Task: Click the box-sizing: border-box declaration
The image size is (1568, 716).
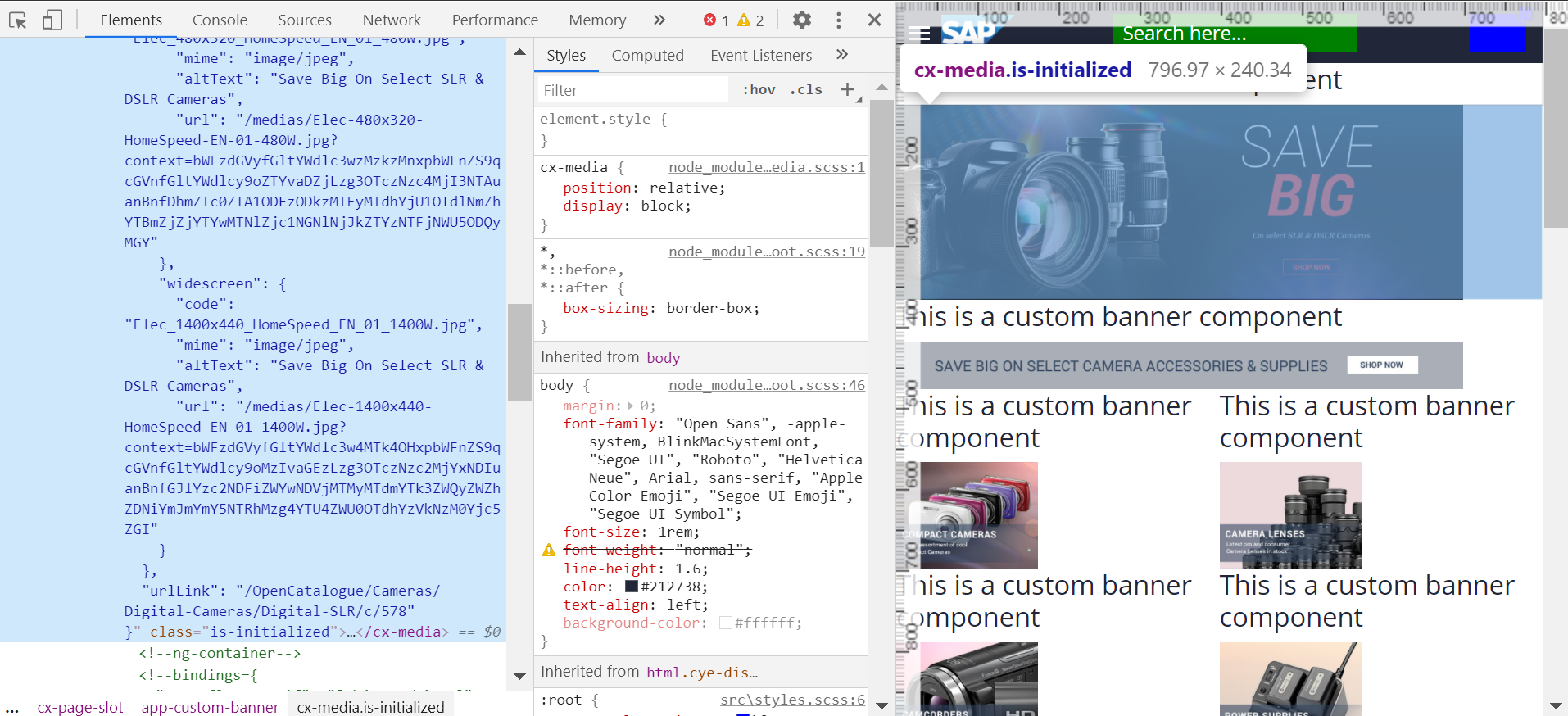Action: [x=661, y=308]
